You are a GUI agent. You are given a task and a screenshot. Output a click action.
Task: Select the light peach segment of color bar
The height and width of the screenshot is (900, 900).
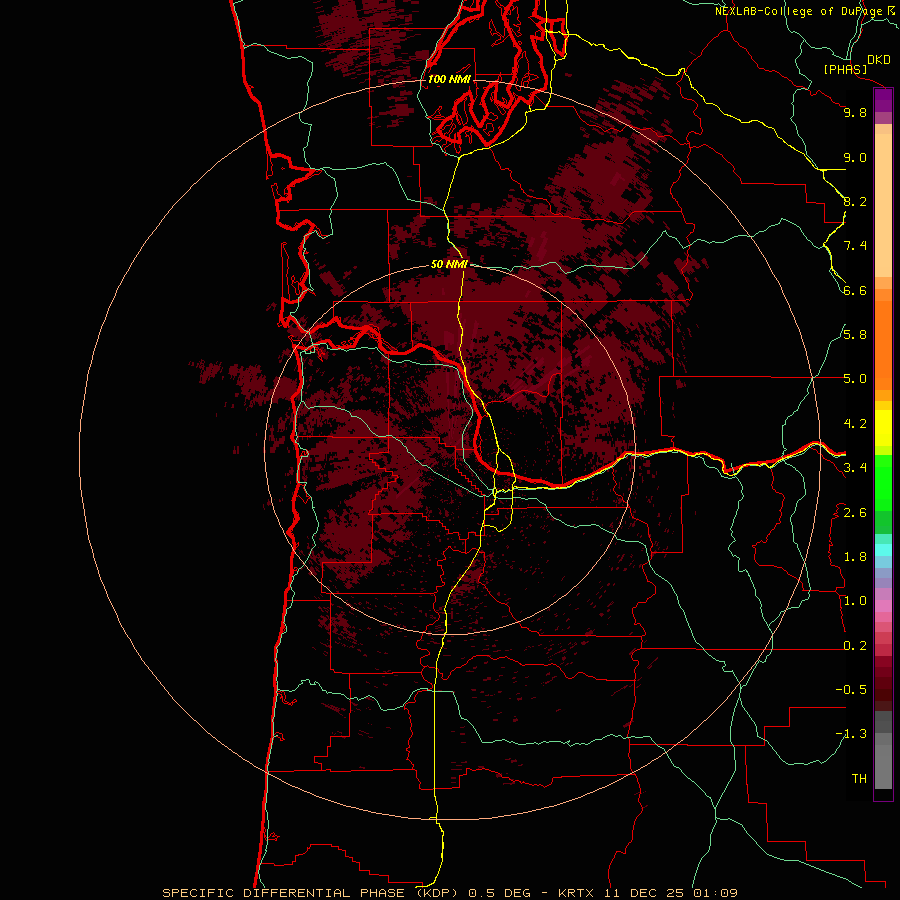pyautogui.click(x=883, y=205)
